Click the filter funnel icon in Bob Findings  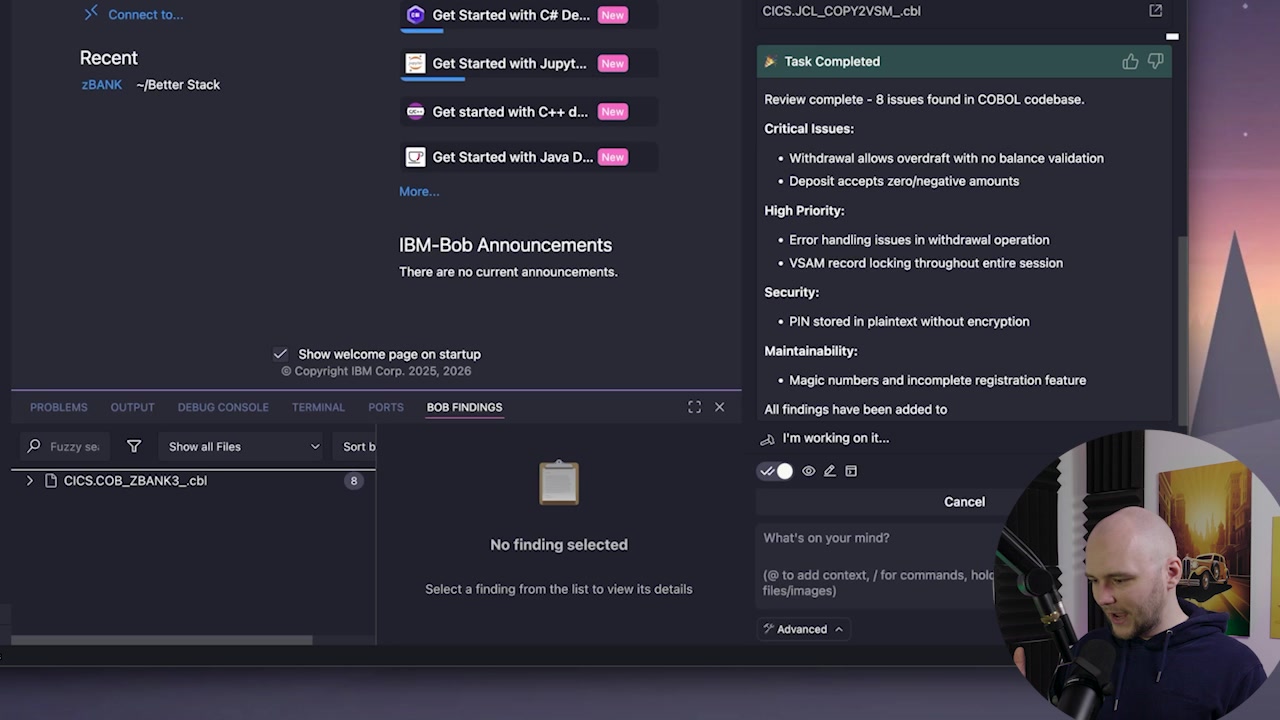coord(134,447)
